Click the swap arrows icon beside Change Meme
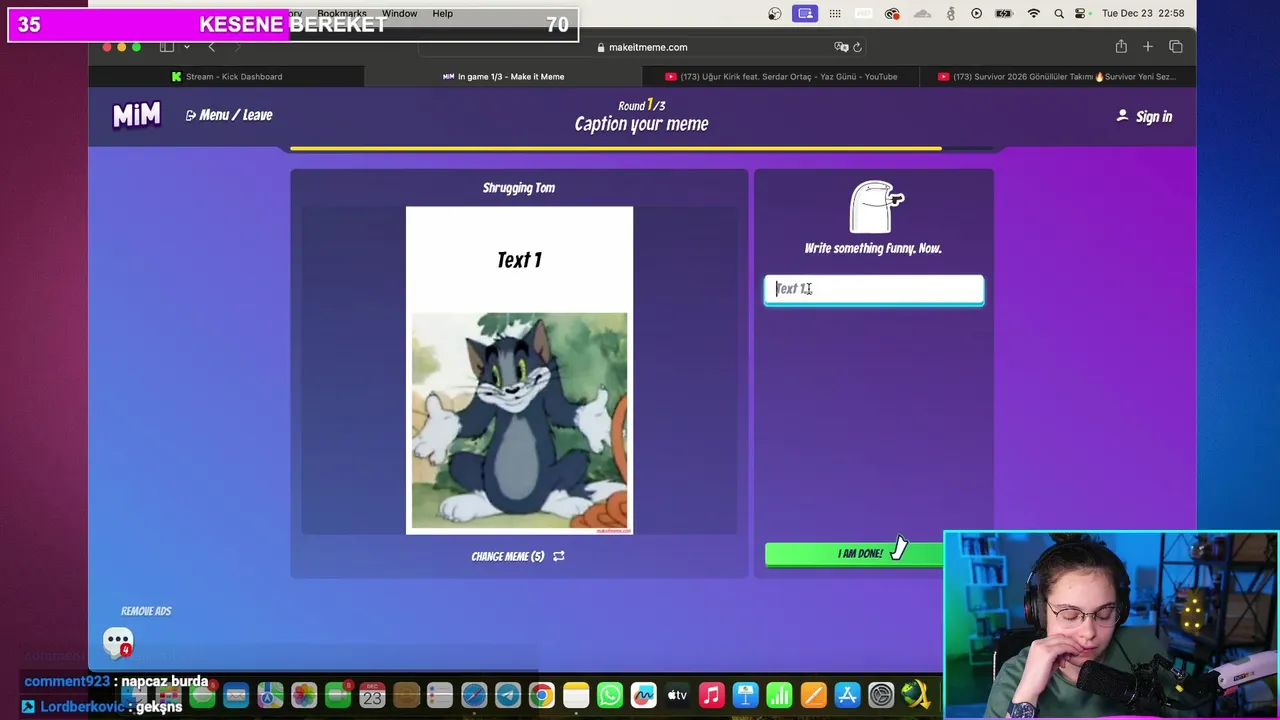This screenshot has width=1280, height=720. [x=559, y=556]
